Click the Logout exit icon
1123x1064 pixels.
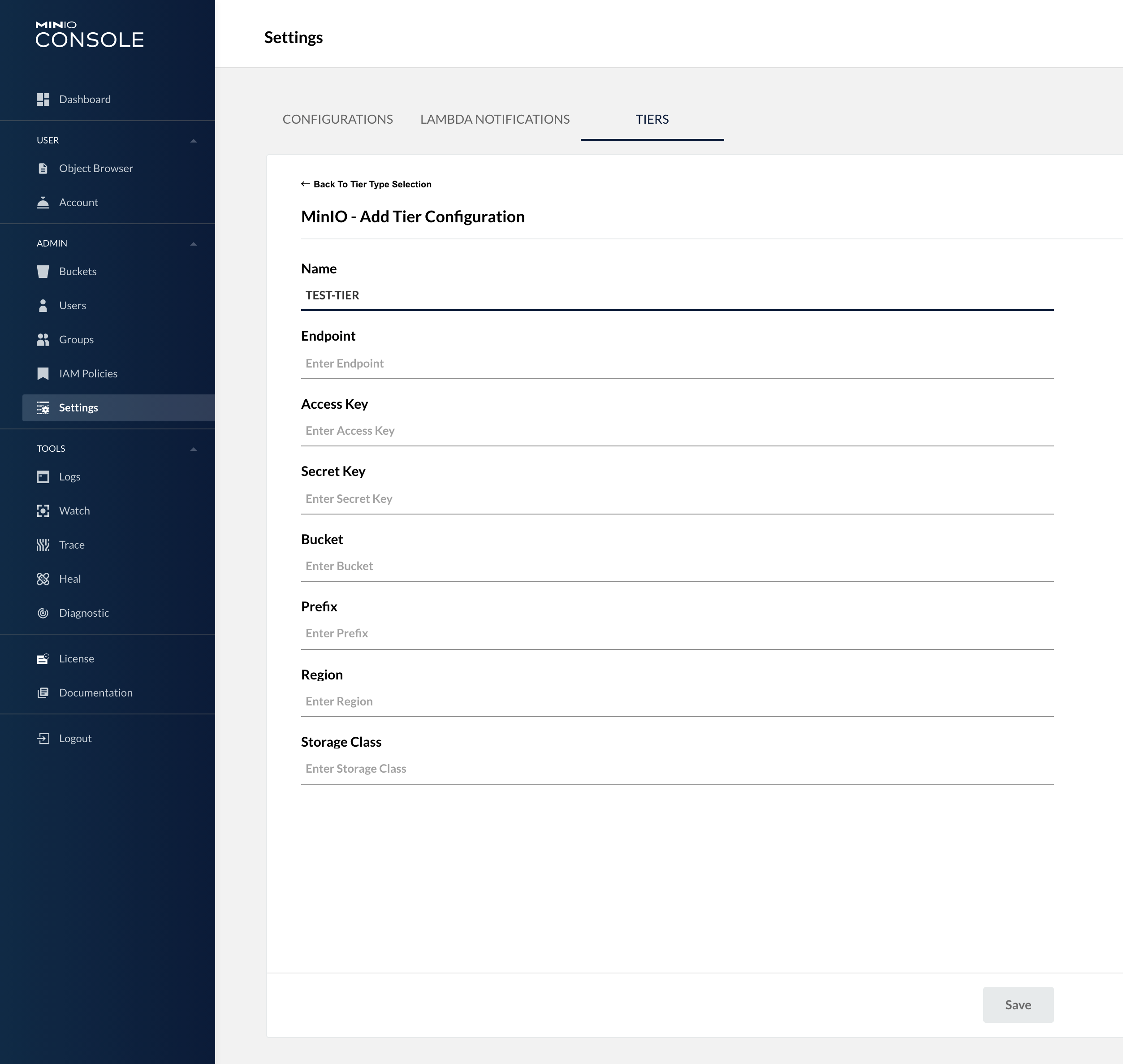tap(43, 739)
